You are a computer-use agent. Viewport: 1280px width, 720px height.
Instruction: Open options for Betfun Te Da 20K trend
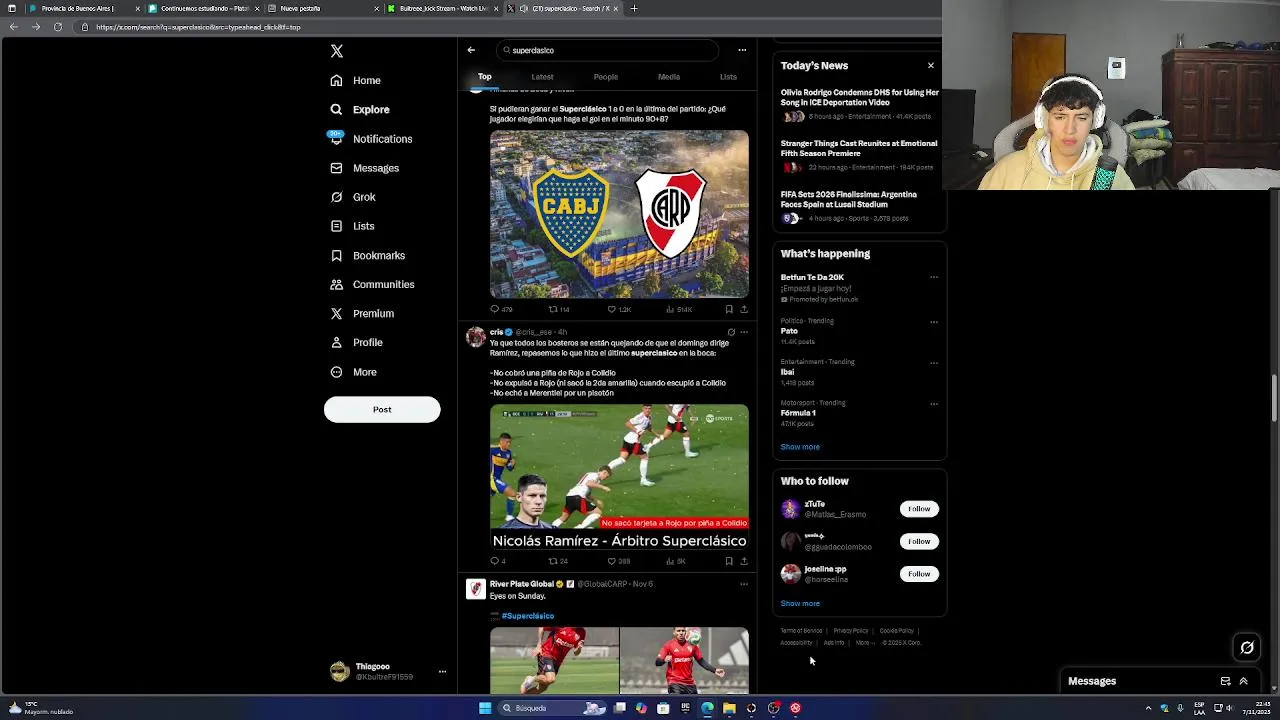click(x=934, y=277)
